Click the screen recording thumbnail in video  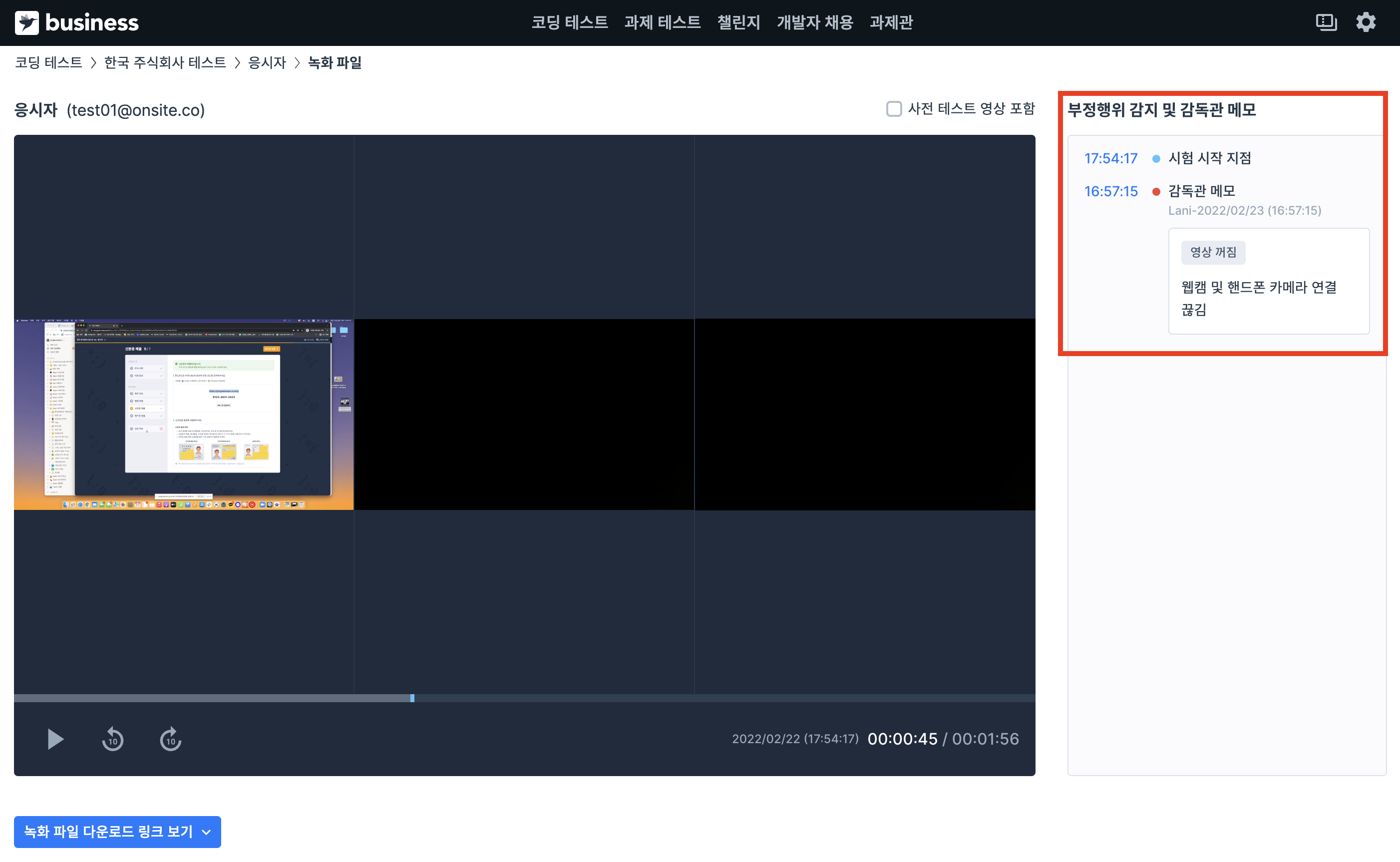[x=184, y=415]
